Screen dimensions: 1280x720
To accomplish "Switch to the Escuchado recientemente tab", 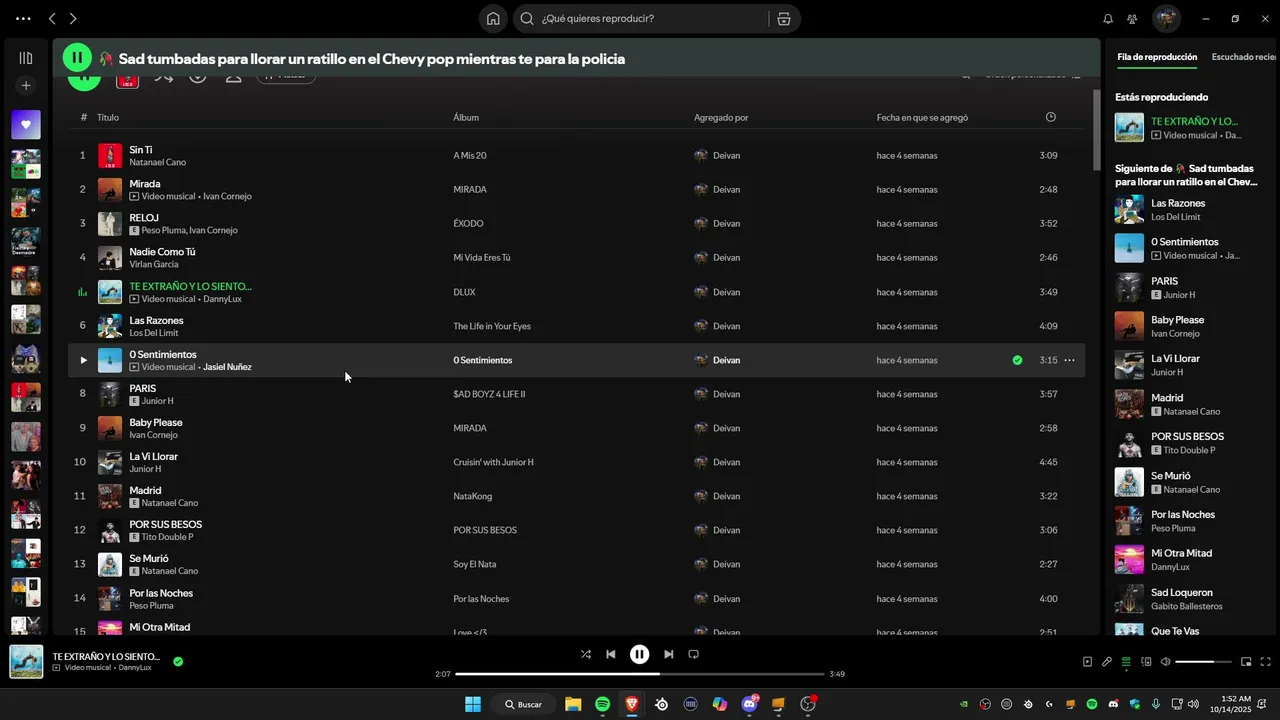I will [1245, 57].
